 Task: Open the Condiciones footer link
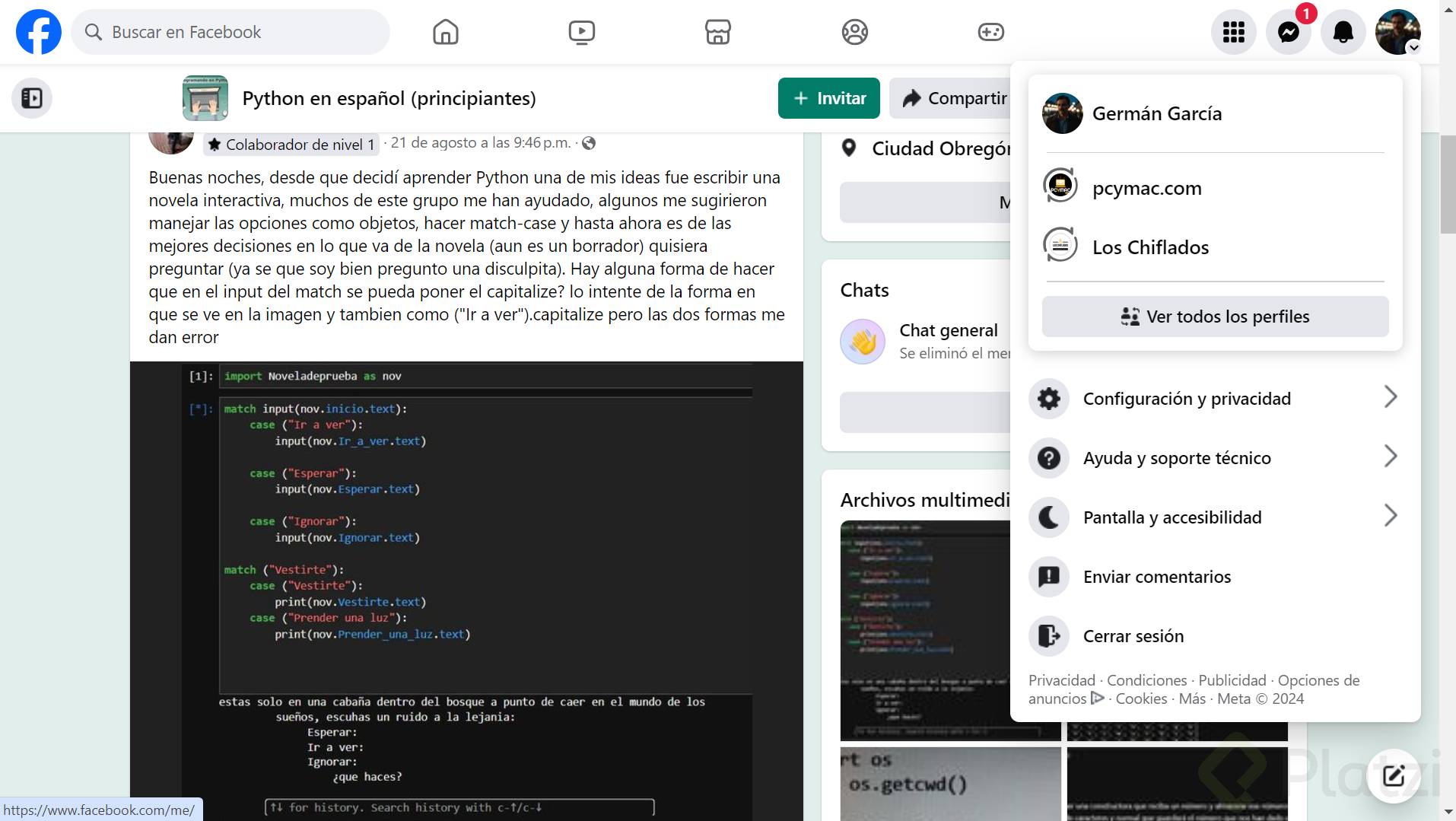pos(1146,680)
